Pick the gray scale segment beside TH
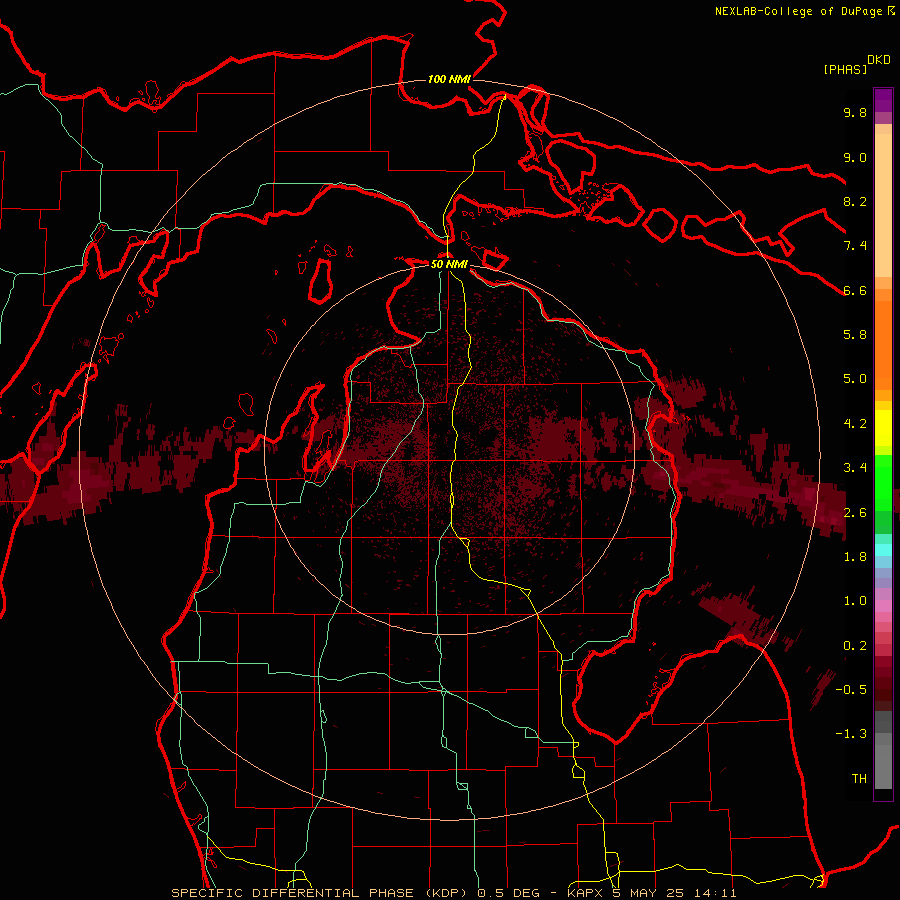The width and height of the screenshot is (900, 900). coord(883,767)
